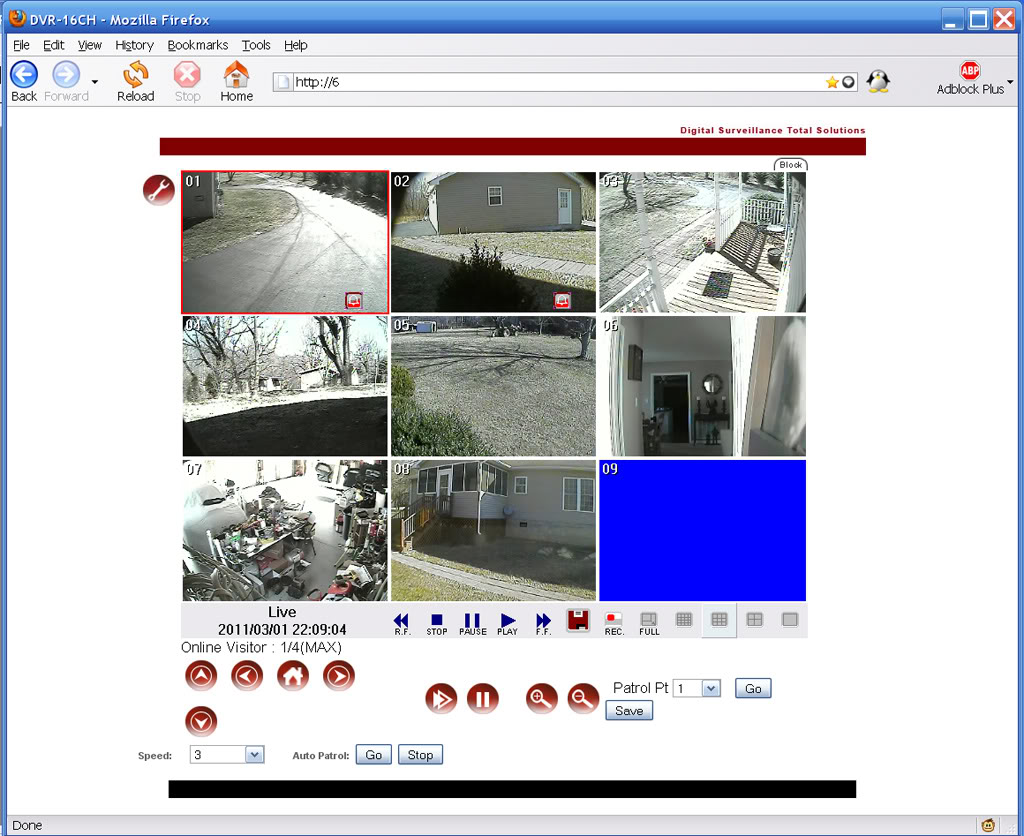Screen dimensions: 1024x836
Task: Select the four-camera quad layout
Action: 754,620
